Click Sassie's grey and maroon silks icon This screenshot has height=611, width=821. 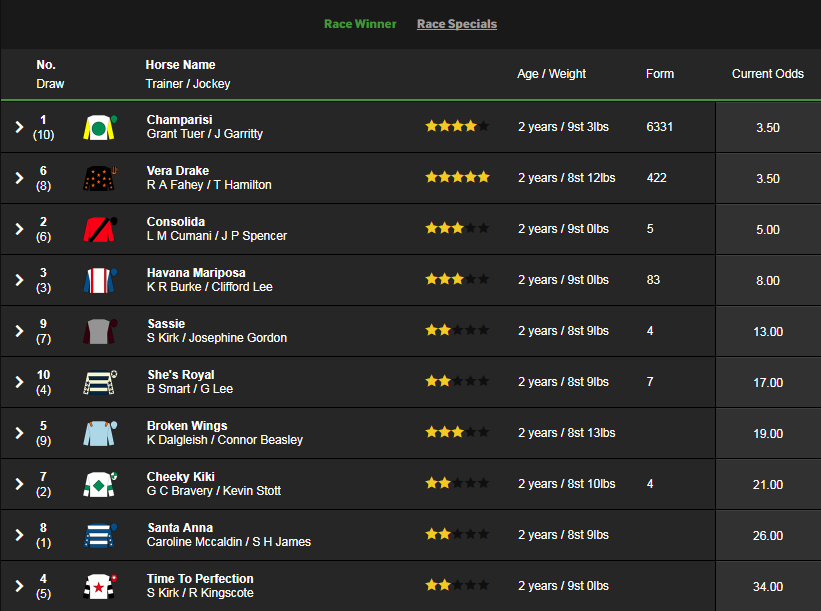coord(99,331)
